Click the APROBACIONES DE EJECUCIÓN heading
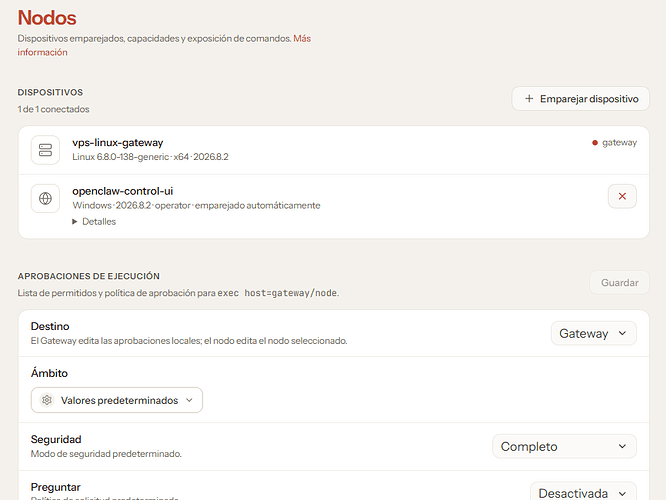Screen dimensions: 666x500 click(x=89, y=276)
